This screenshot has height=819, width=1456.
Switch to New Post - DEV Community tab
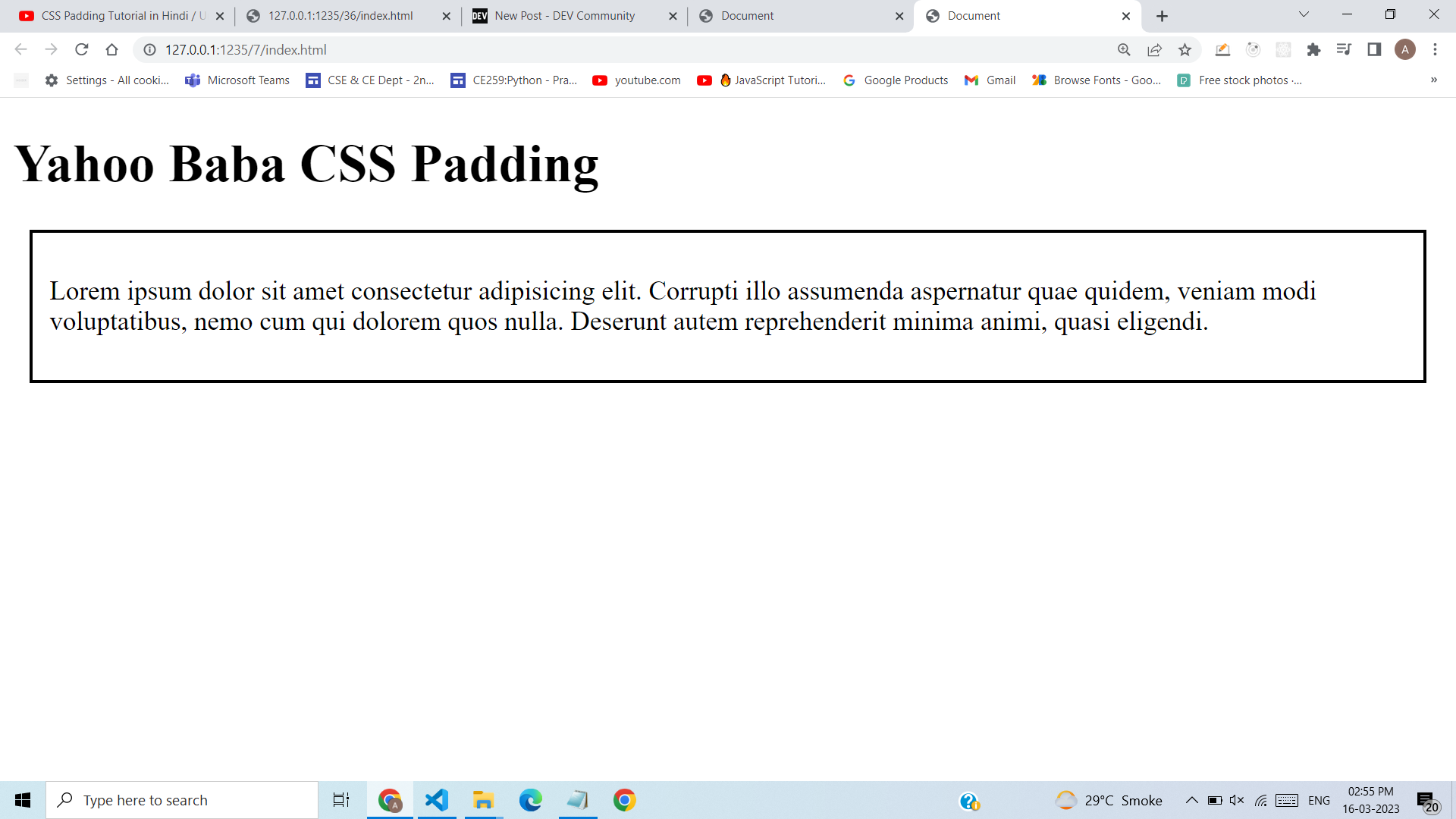[565, 16]
